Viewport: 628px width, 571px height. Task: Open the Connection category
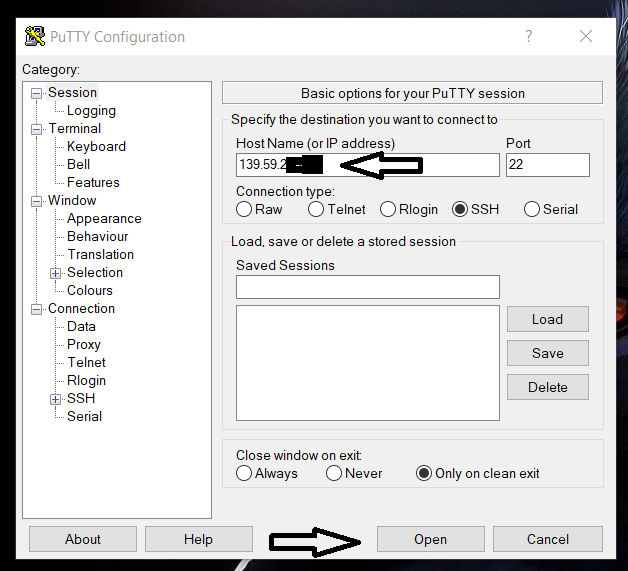[81, 308]
